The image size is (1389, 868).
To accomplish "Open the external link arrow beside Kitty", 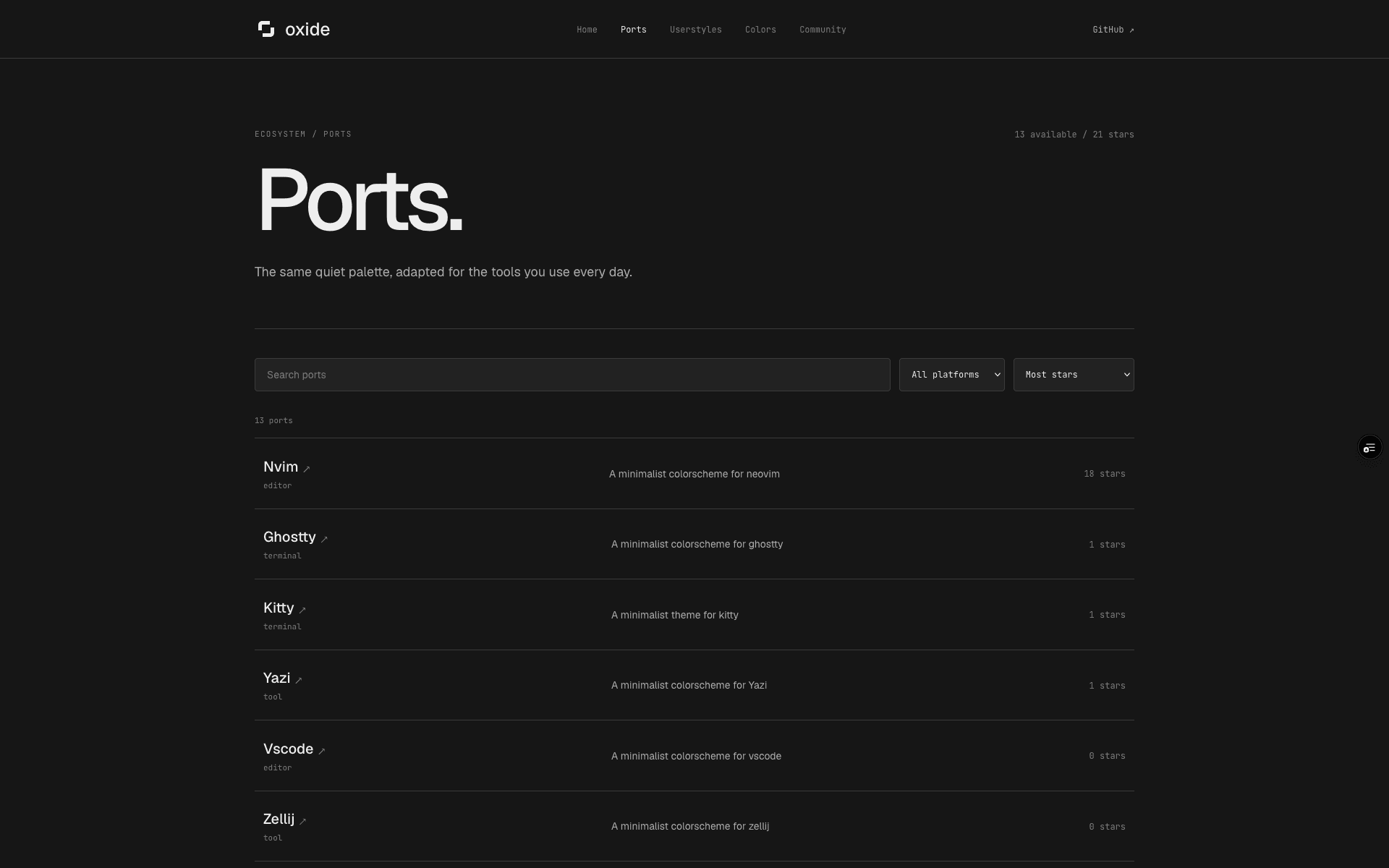I will (302, 610).
